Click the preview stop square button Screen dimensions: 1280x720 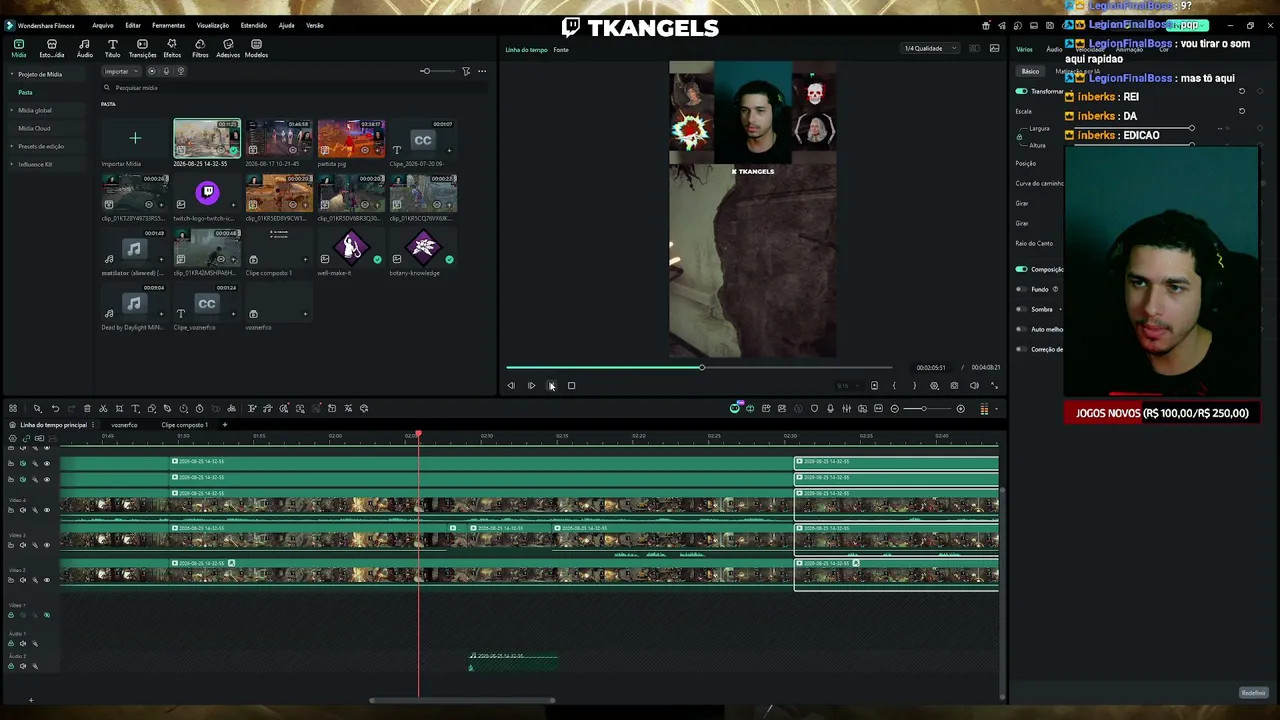click(571, 385)
